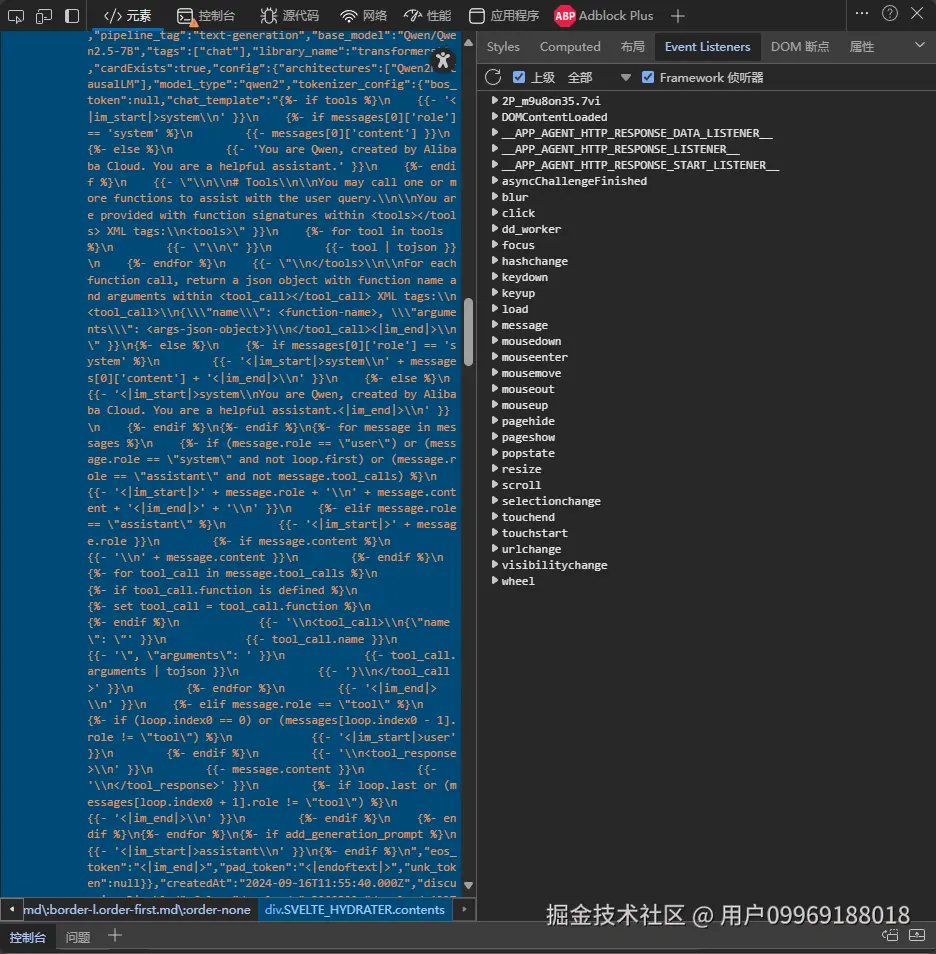
Task: Expand the mousemove listener
Action: tap(495, 372)
